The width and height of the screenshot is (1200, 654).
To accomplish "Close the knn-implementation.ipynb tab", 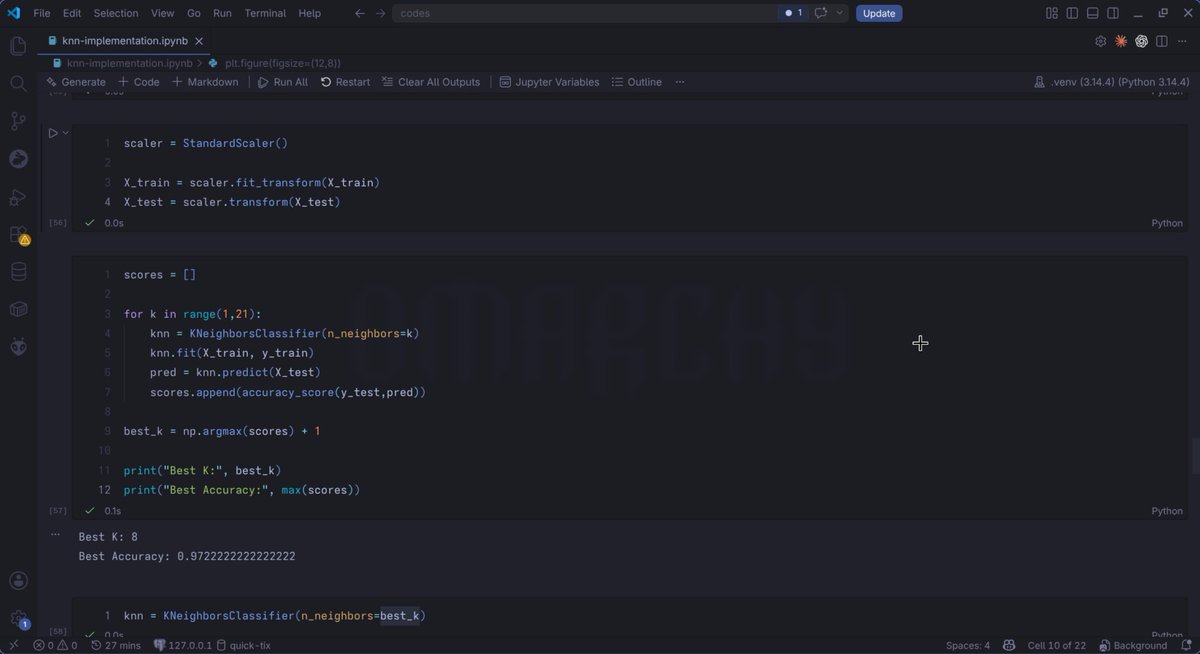I will [x=199, y=41].
